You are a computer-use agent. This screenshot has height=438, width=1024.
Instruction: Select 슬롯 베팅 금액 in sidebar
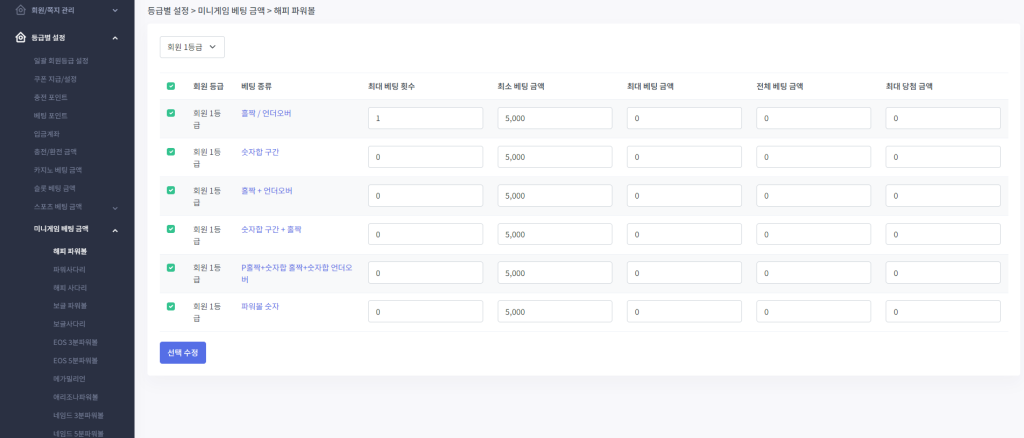coord(54,188)
